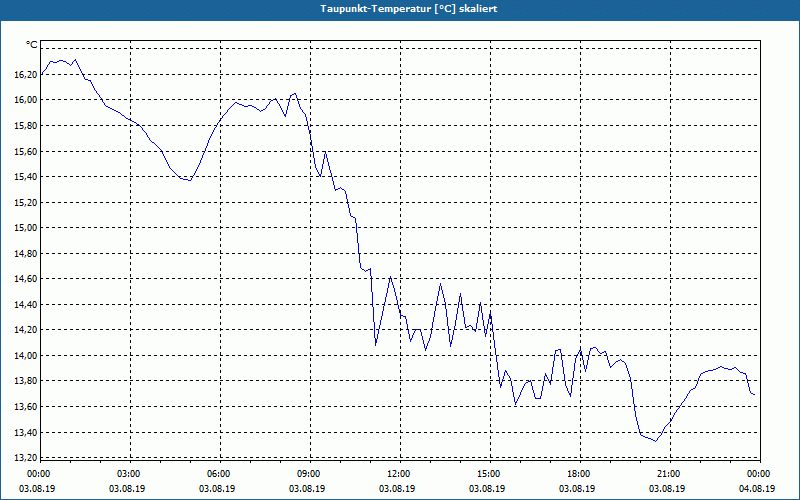Image resolution: width=800 pixels, height=500 pixels.
Task: Click the 13,60 axis label
Action: 25,407
